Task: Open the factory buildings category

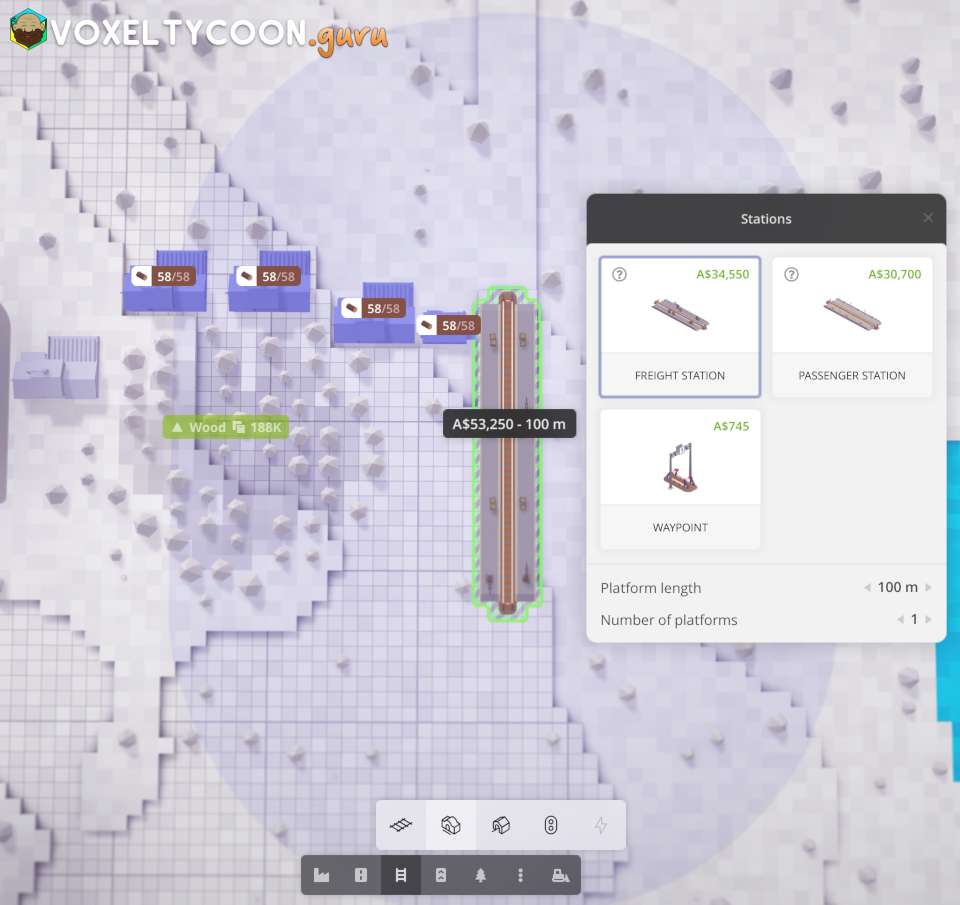Action: point(321,875)
